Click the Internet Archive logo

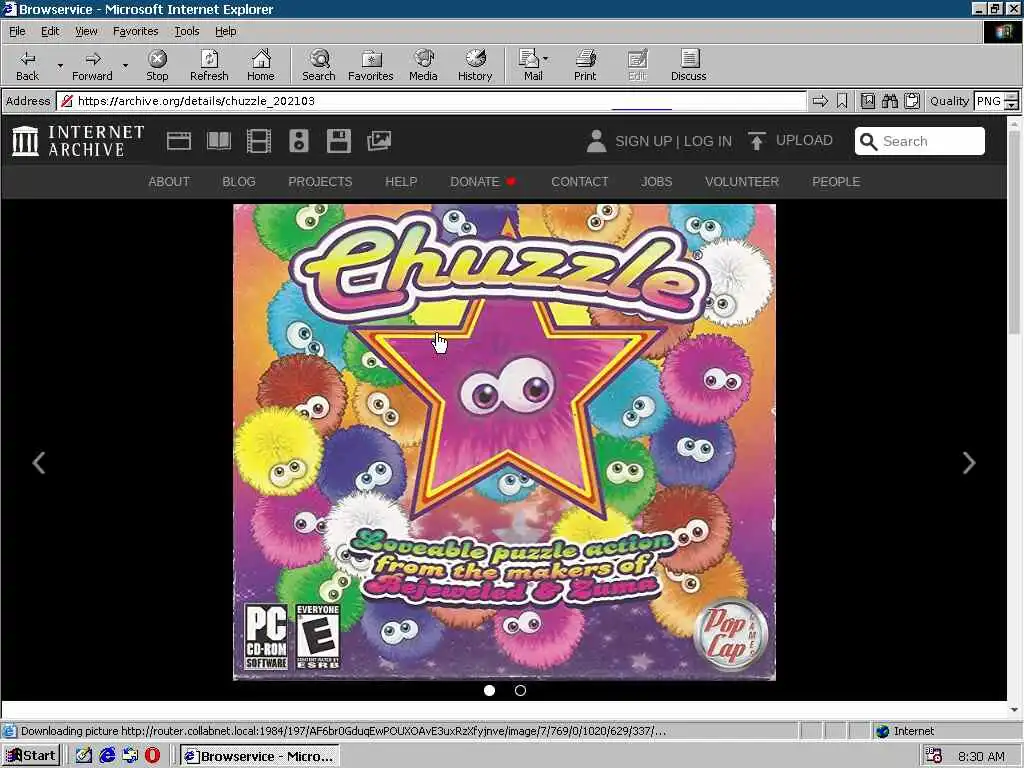pyautogui.click(x=78, y=141)
